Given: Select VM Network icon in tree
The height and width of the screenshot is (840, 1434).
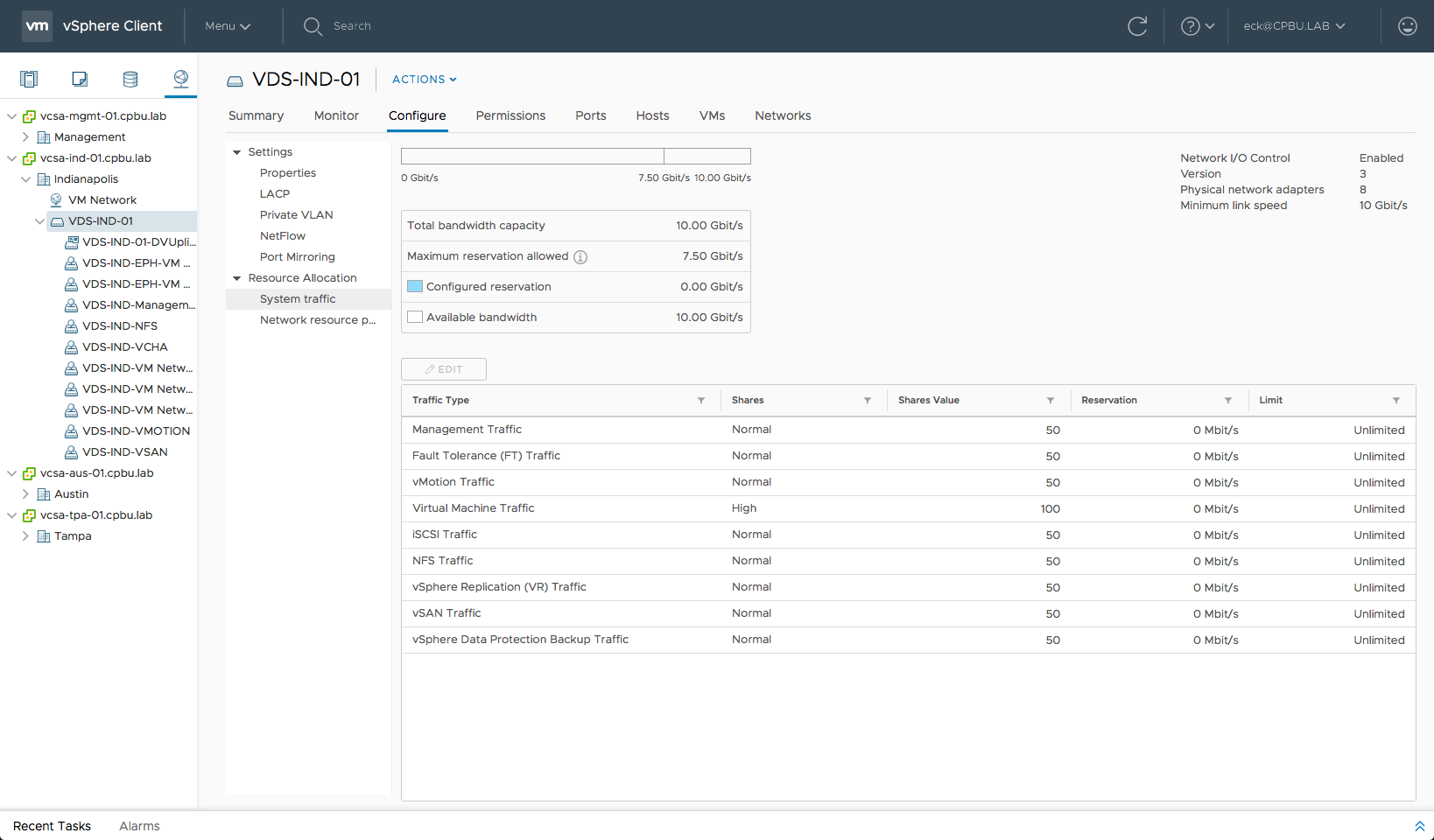Looking at the screenshot, I should pyautogui.click(x=56, y=200).
